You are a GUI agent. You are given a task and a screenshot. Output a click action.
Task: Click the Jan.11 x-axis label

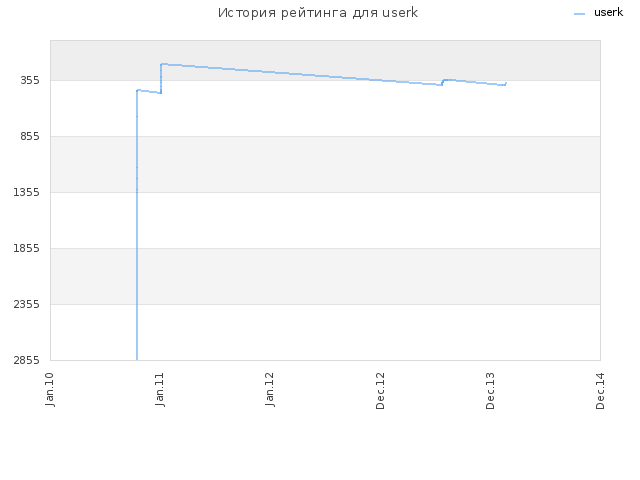(x=160, y=390)
